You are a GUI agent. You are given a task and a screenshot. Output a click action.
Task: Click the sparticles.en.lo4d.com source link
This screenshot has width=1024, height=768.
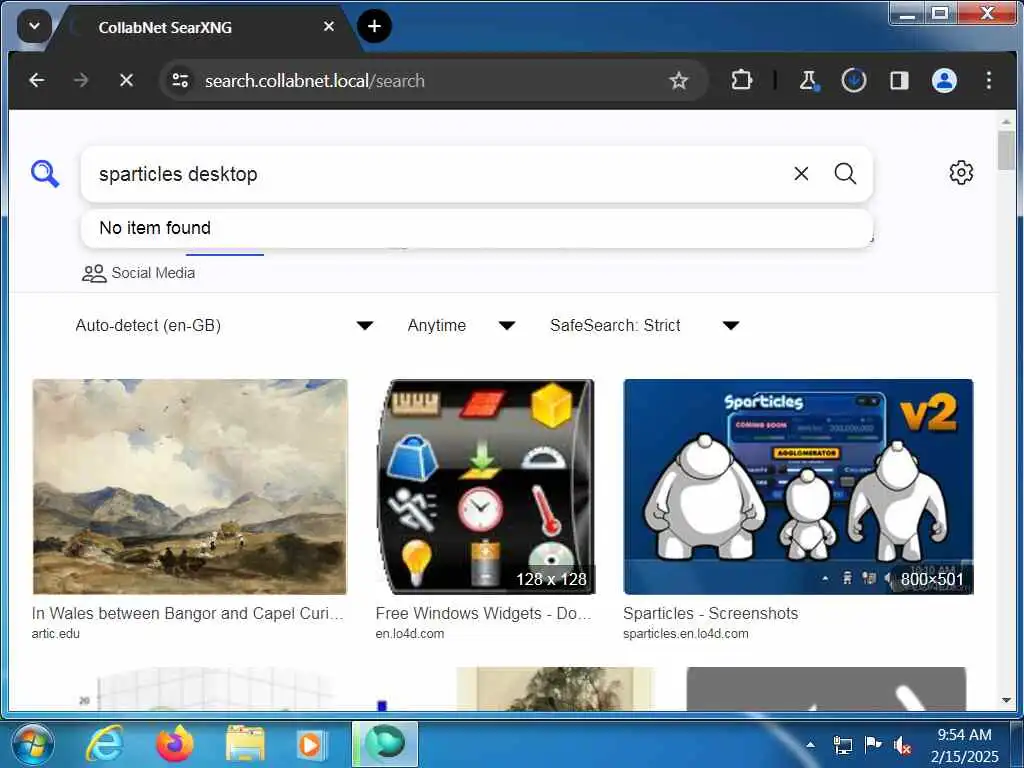pos(686,633)
